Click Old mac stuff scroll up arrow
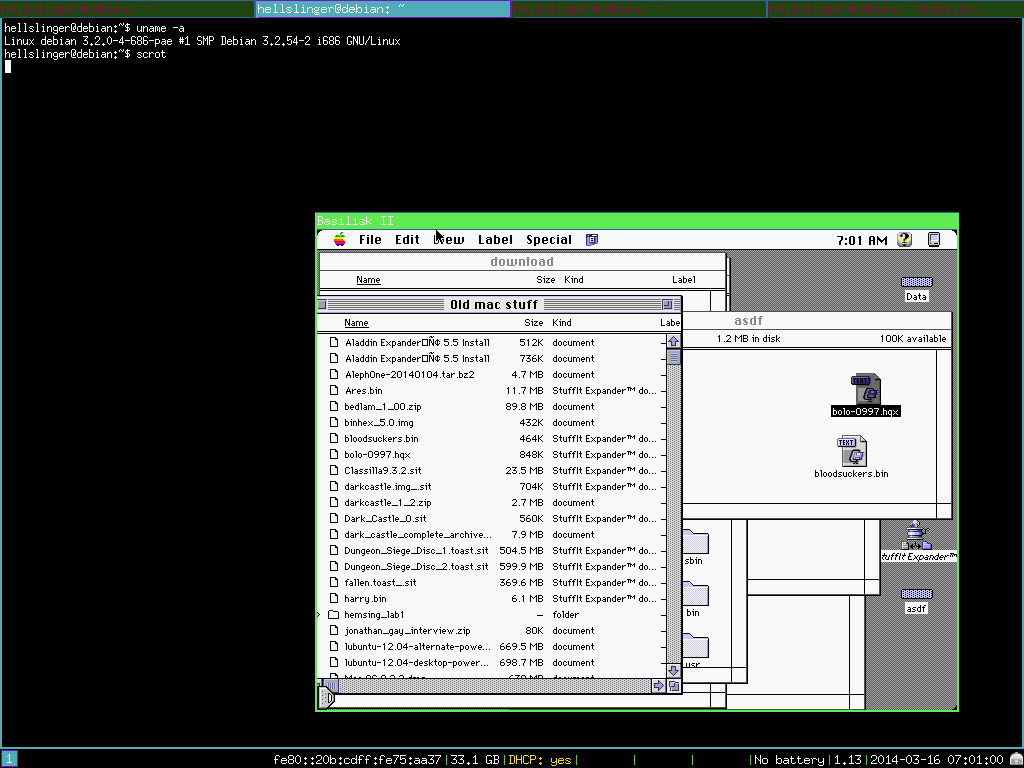 (x=673, y=342)
